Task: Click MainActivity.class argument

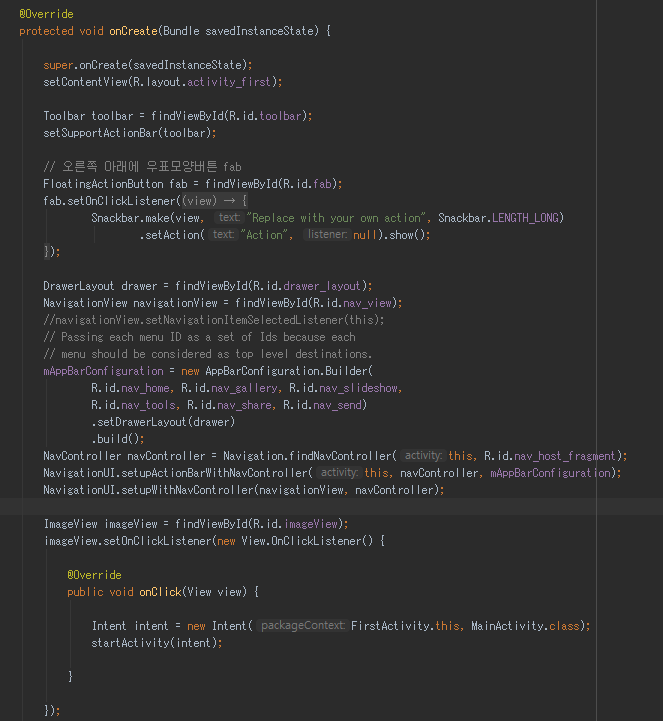Action: tap(525, 626)
